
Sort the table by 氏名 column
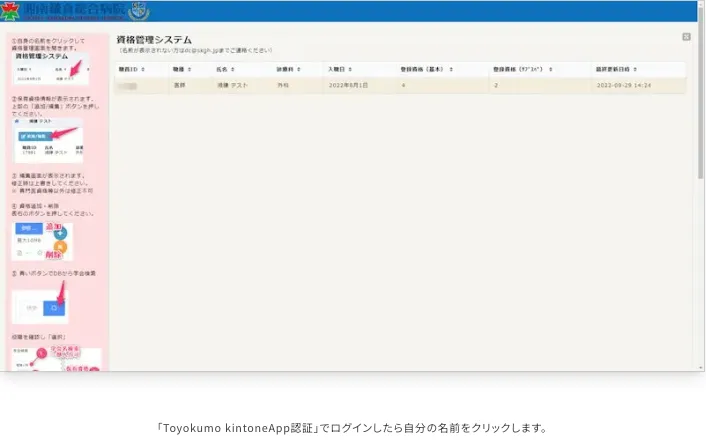tap(225, 69)
